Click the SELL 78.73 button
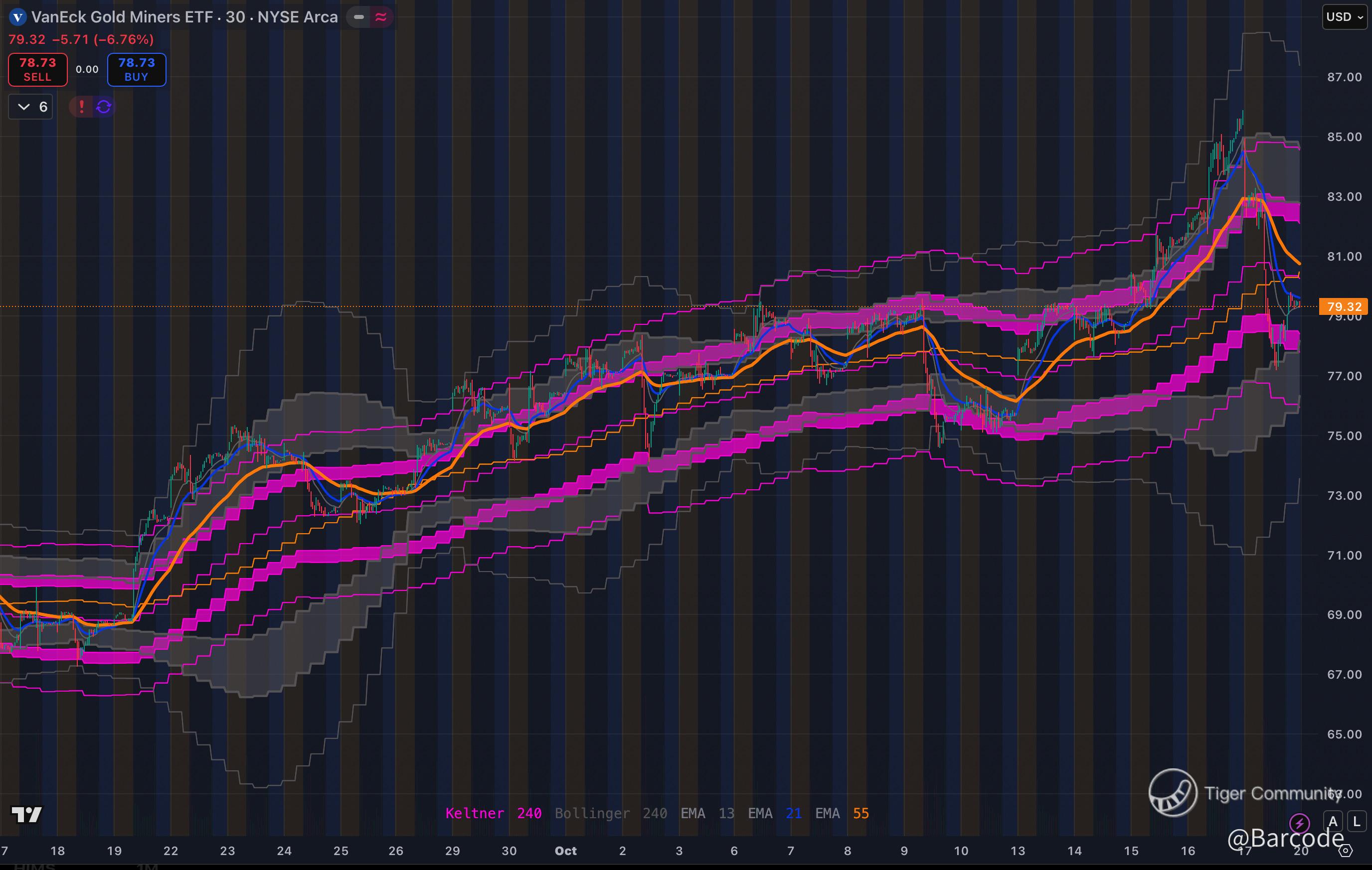 pyautogui.click(x=37, y=69)
